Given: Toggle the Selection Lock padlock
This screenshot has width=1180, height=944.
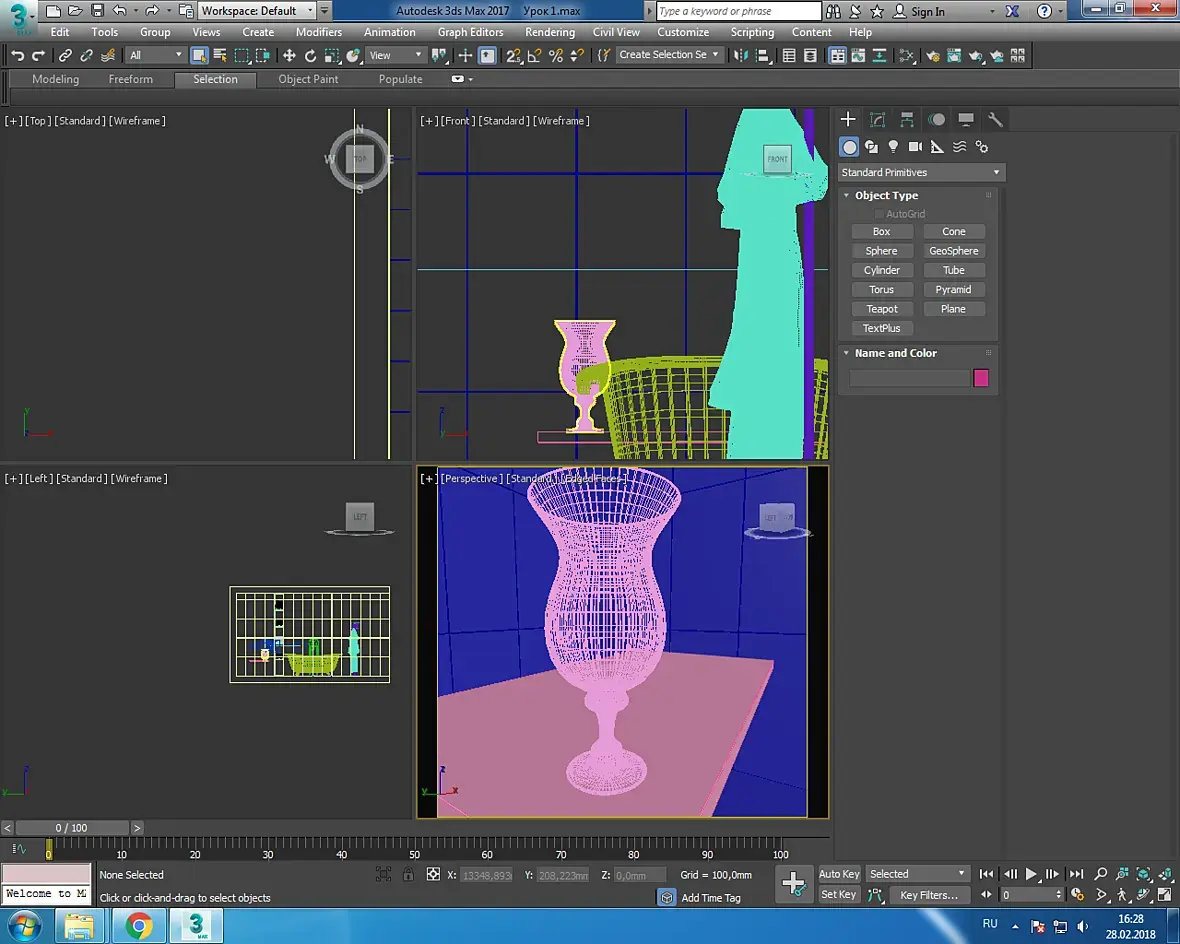Looking at the screenshot, I should coord(408,875).
